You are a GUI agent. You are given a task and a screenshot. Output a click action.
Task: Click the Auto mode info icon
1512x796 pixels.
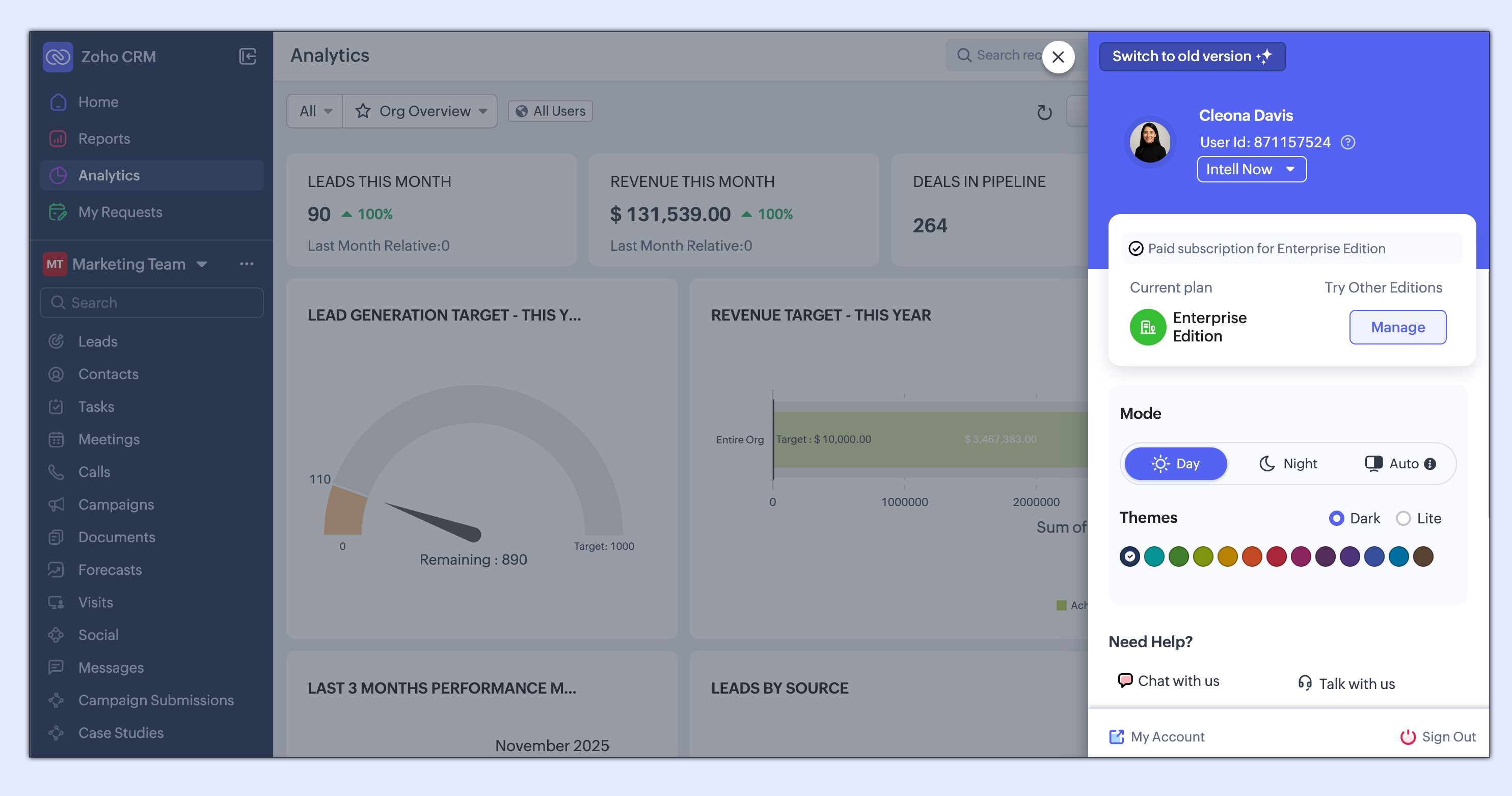coord(1430,464)
